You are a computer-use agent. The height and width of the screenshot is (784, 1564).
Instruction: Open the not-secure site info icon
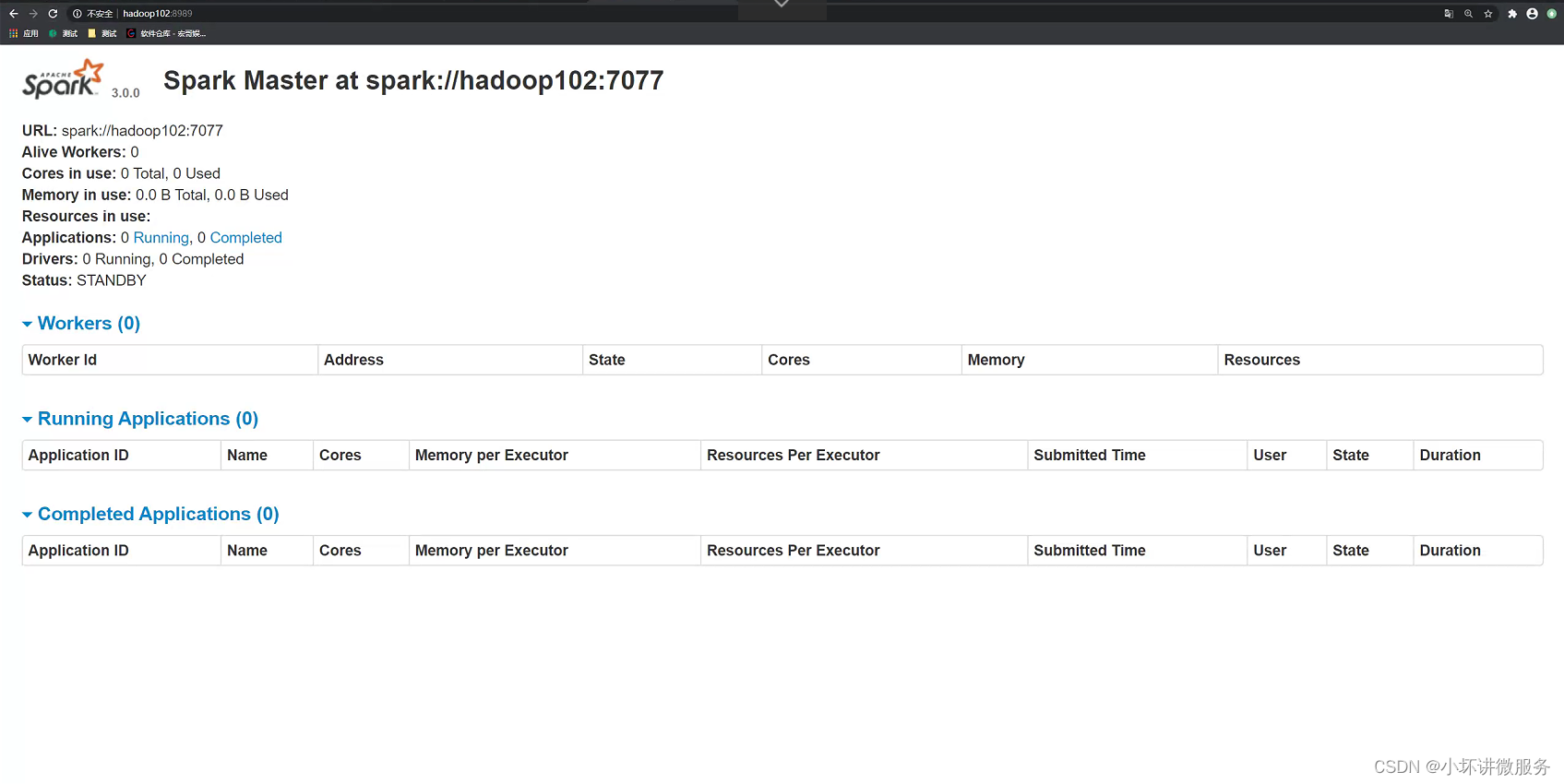78,14
